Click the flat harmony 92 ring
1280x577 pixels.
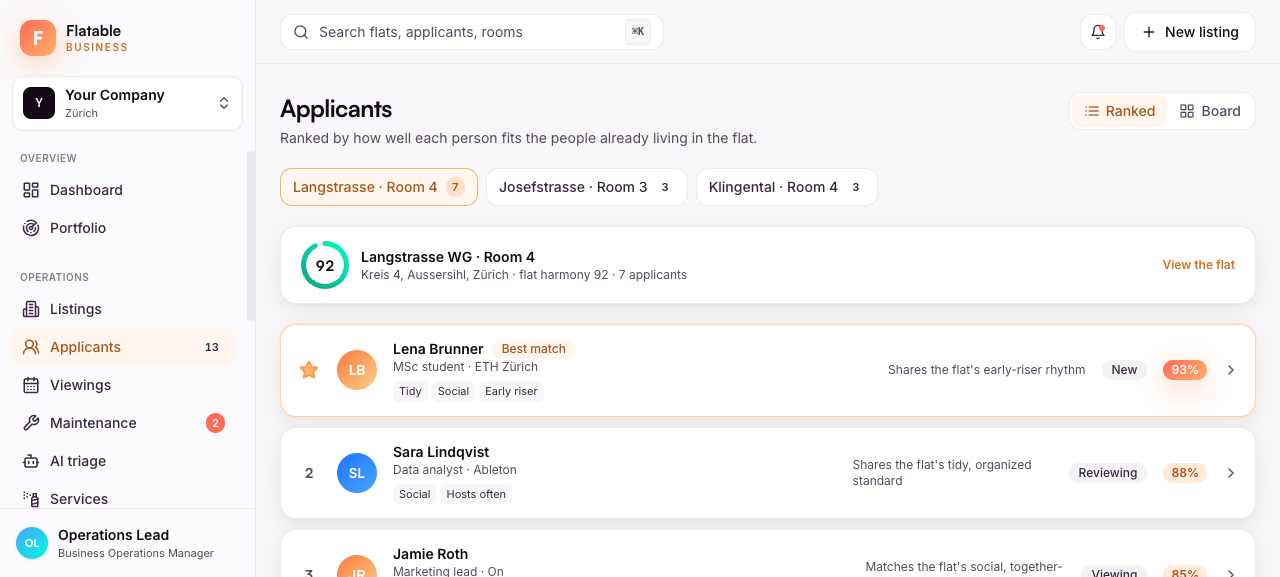click(x=325, y=265)
